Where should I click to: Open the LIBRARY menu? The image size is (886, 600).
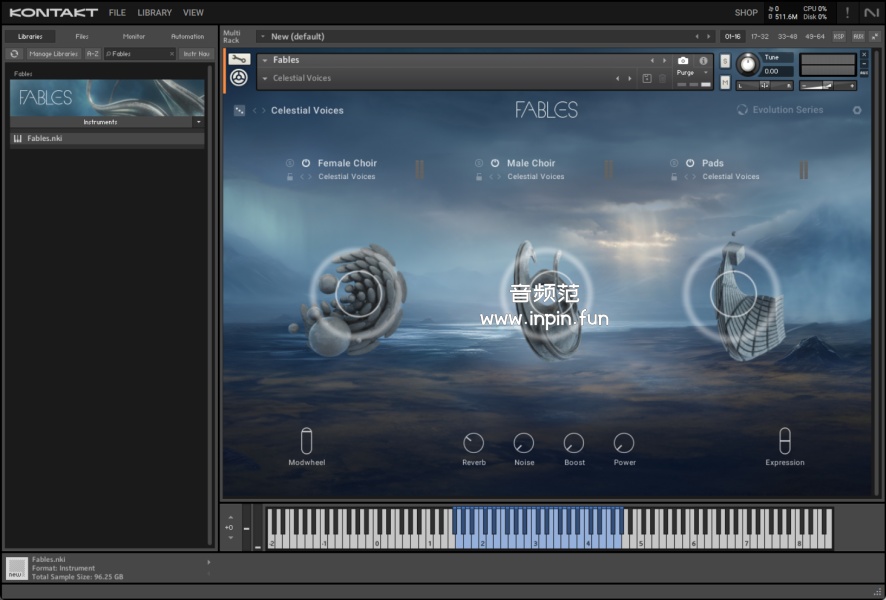click(x=154, y=13)
